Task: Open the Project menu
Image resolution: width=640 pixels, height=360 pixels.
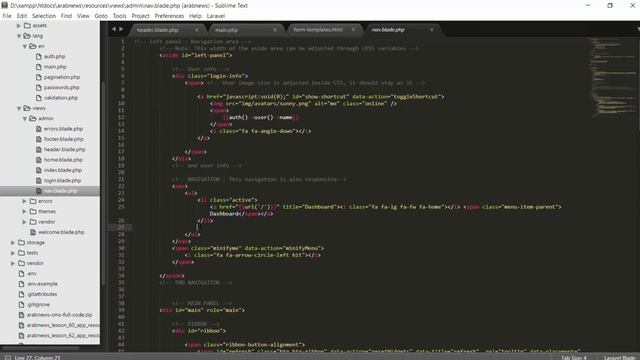Action: point(140,16)
